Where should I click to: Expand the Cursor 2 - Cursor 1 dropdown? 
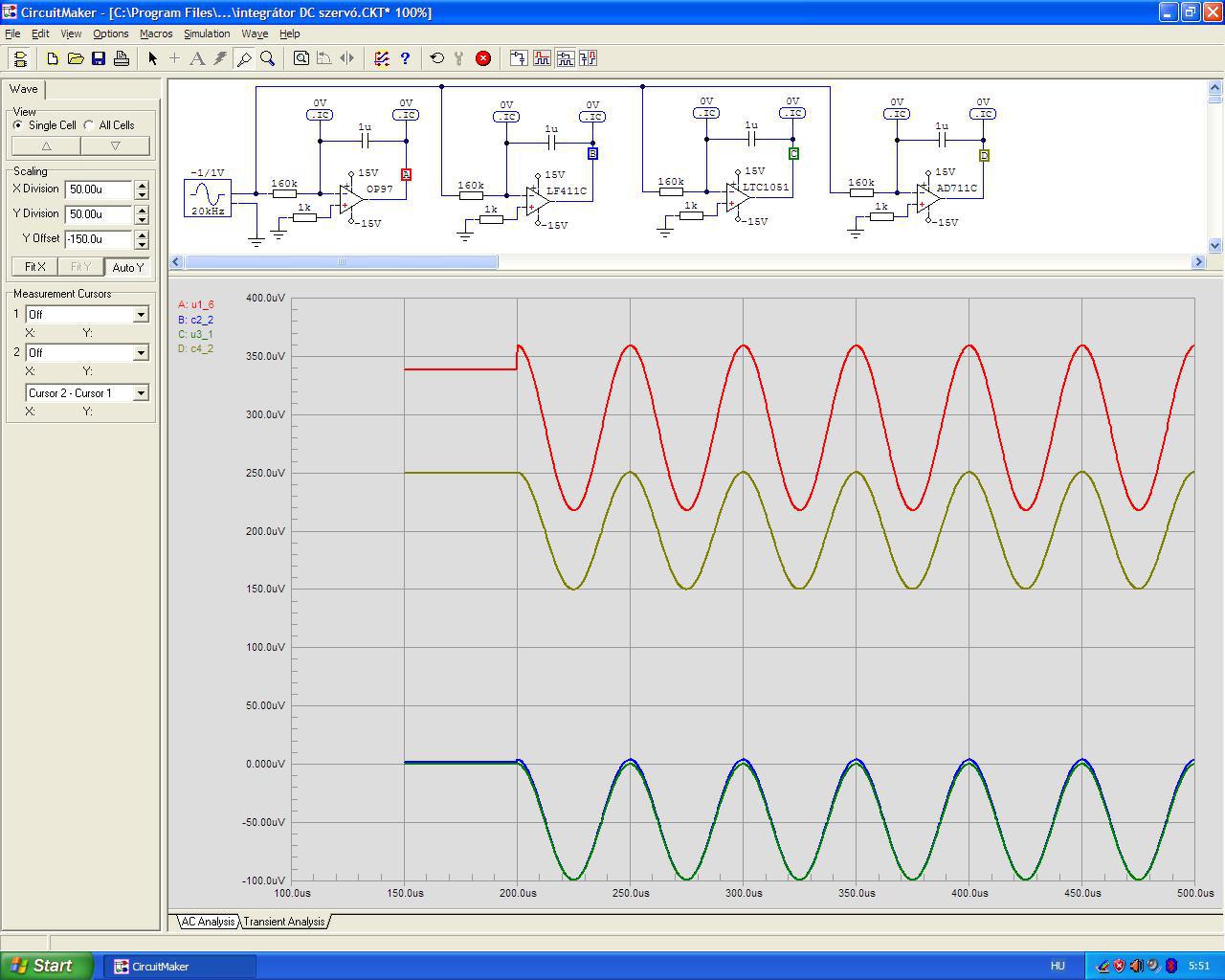[x=141, y=393]
